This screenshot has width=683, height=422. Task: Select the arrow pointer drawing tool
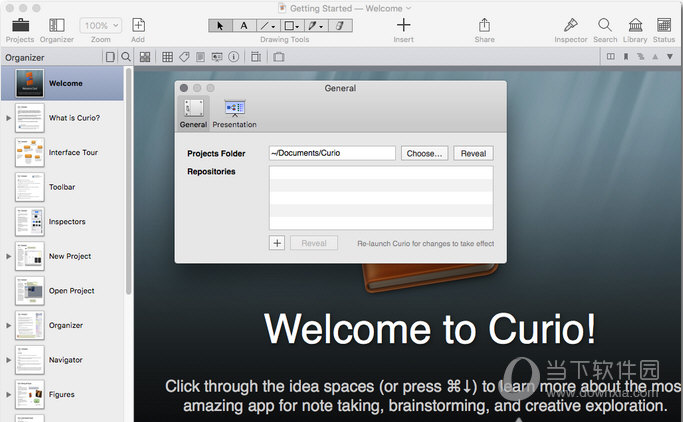point(220,26)
